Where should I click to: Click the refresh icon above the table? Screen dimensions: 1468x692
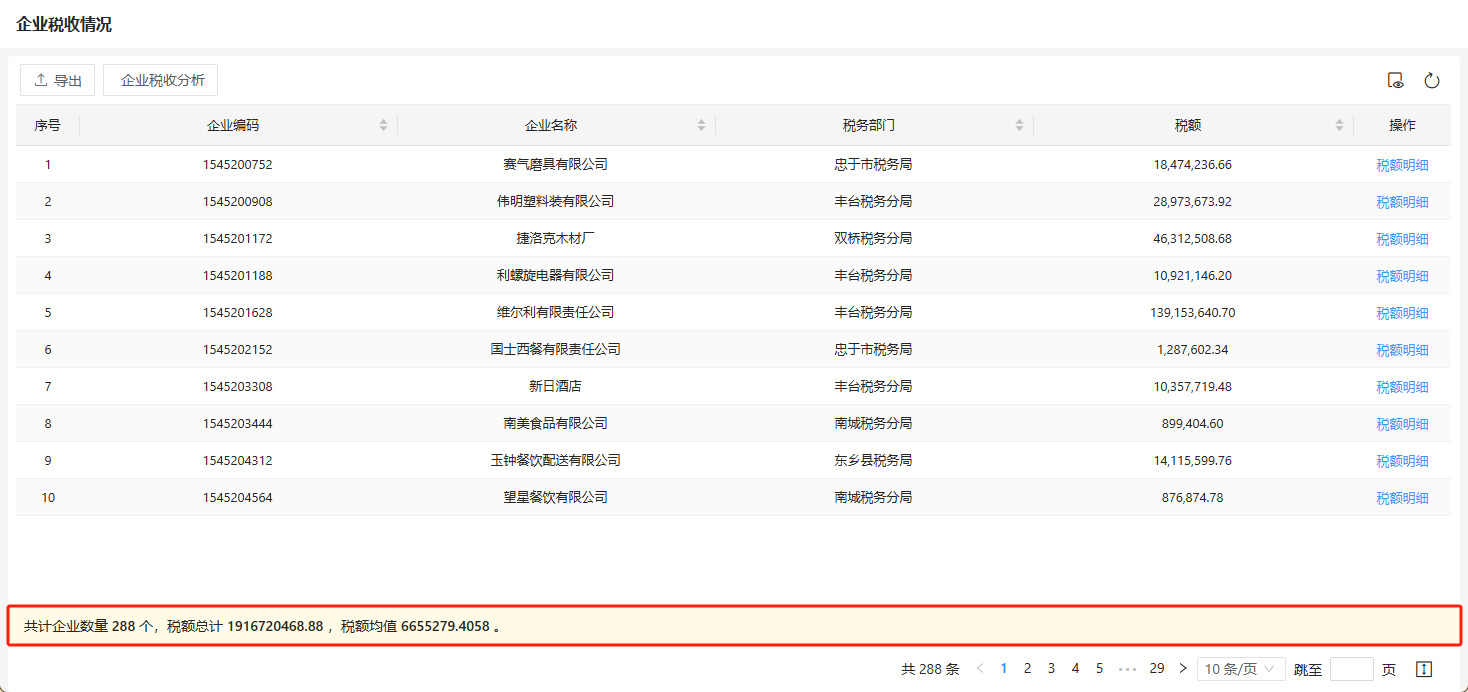(1431, 81)
